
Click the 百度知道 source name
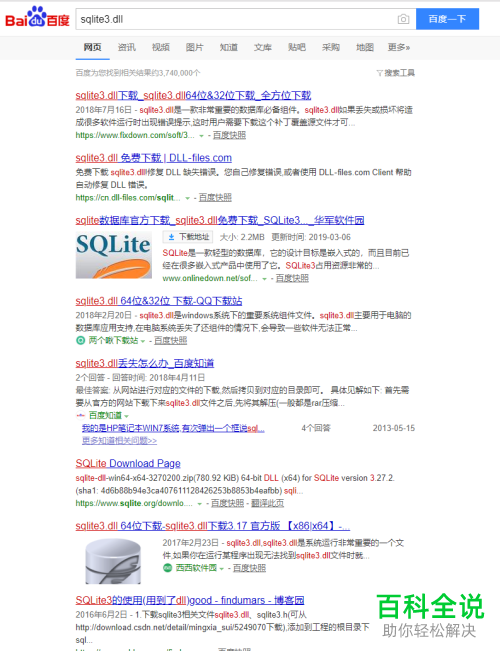105,415
